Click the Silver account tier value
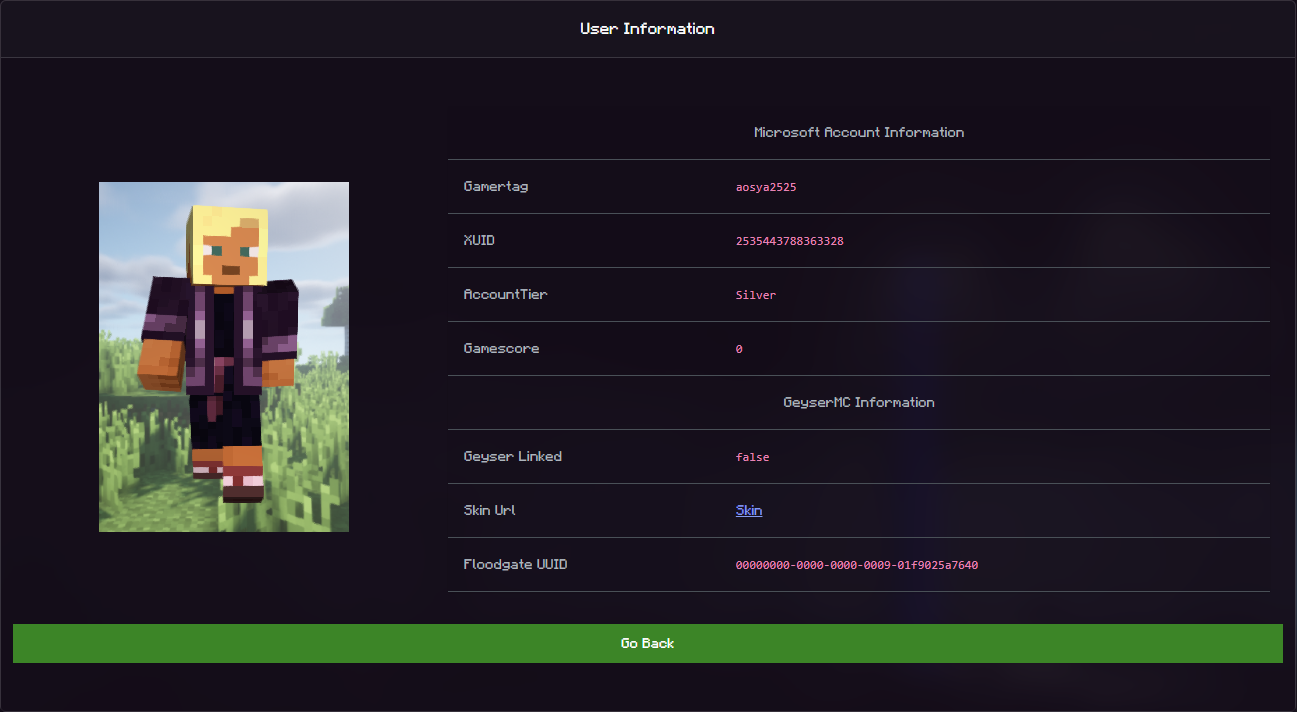1297x712 pixels. (x=756, y=295)
